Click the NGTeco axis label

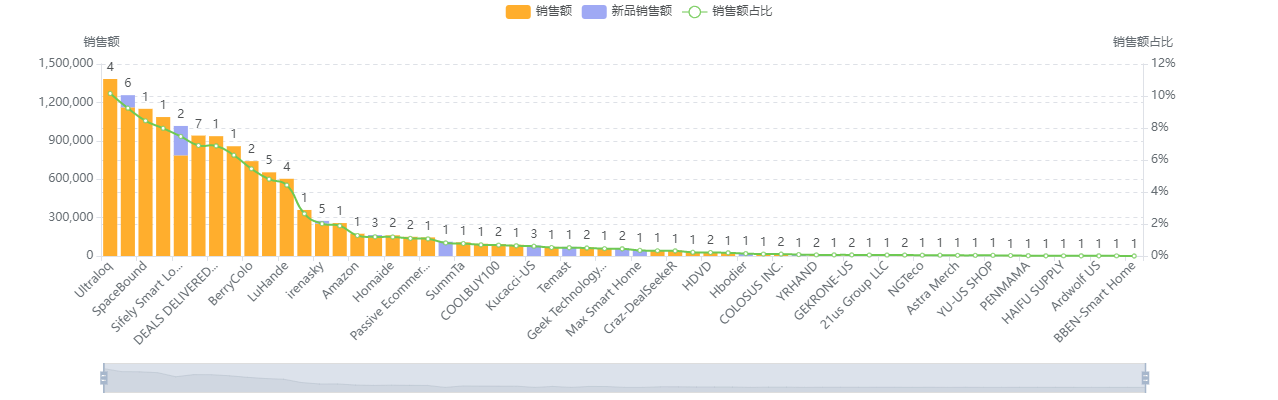[x=906, y=280]
